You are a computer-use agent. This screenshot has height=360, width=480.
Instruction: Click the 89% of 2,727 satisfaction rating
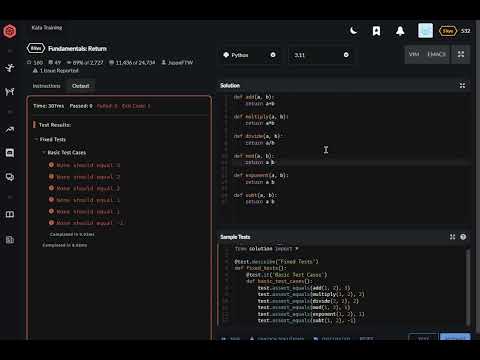click(x=85, y=62)
